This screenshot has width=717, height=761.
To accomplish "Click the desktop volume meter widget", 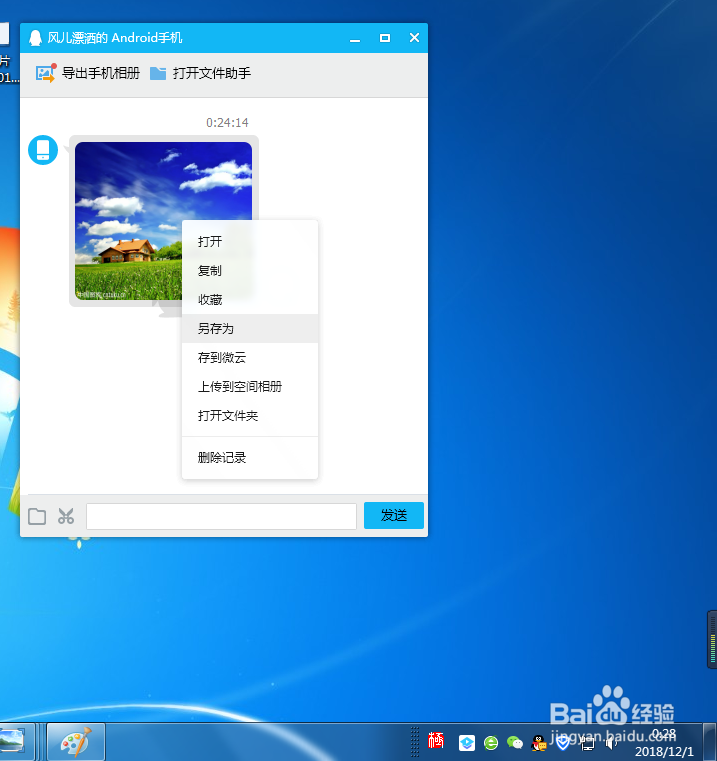I will [712, 640].
